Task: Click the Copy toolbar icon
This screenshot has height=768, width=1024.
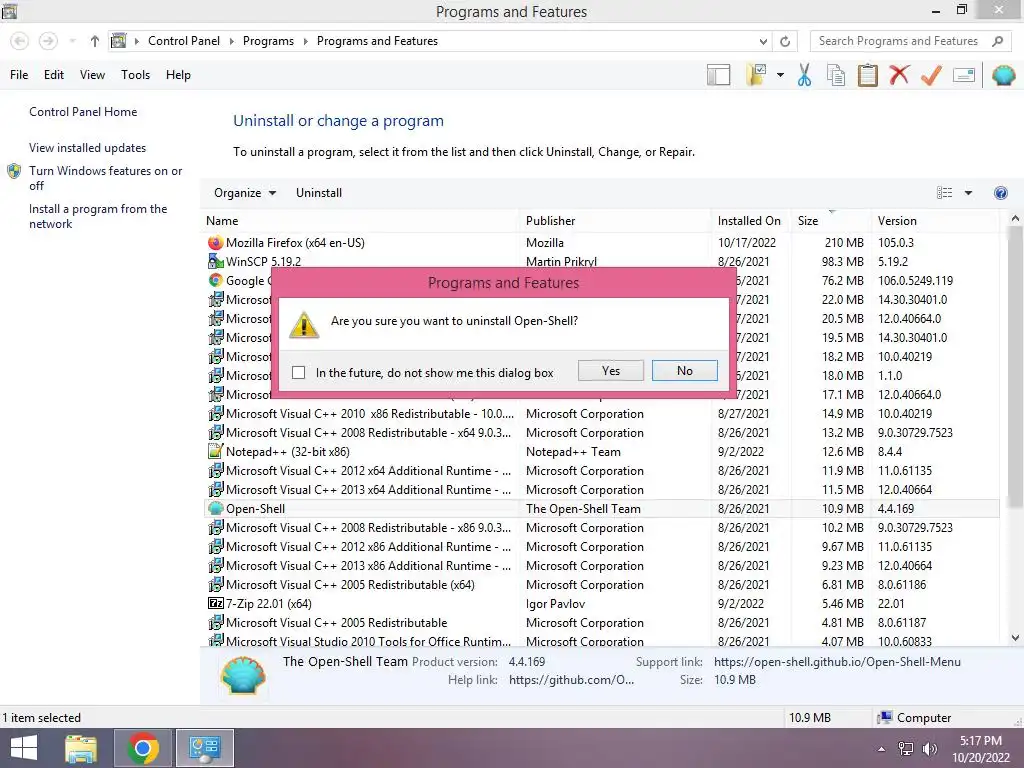Action: (836, 75)
